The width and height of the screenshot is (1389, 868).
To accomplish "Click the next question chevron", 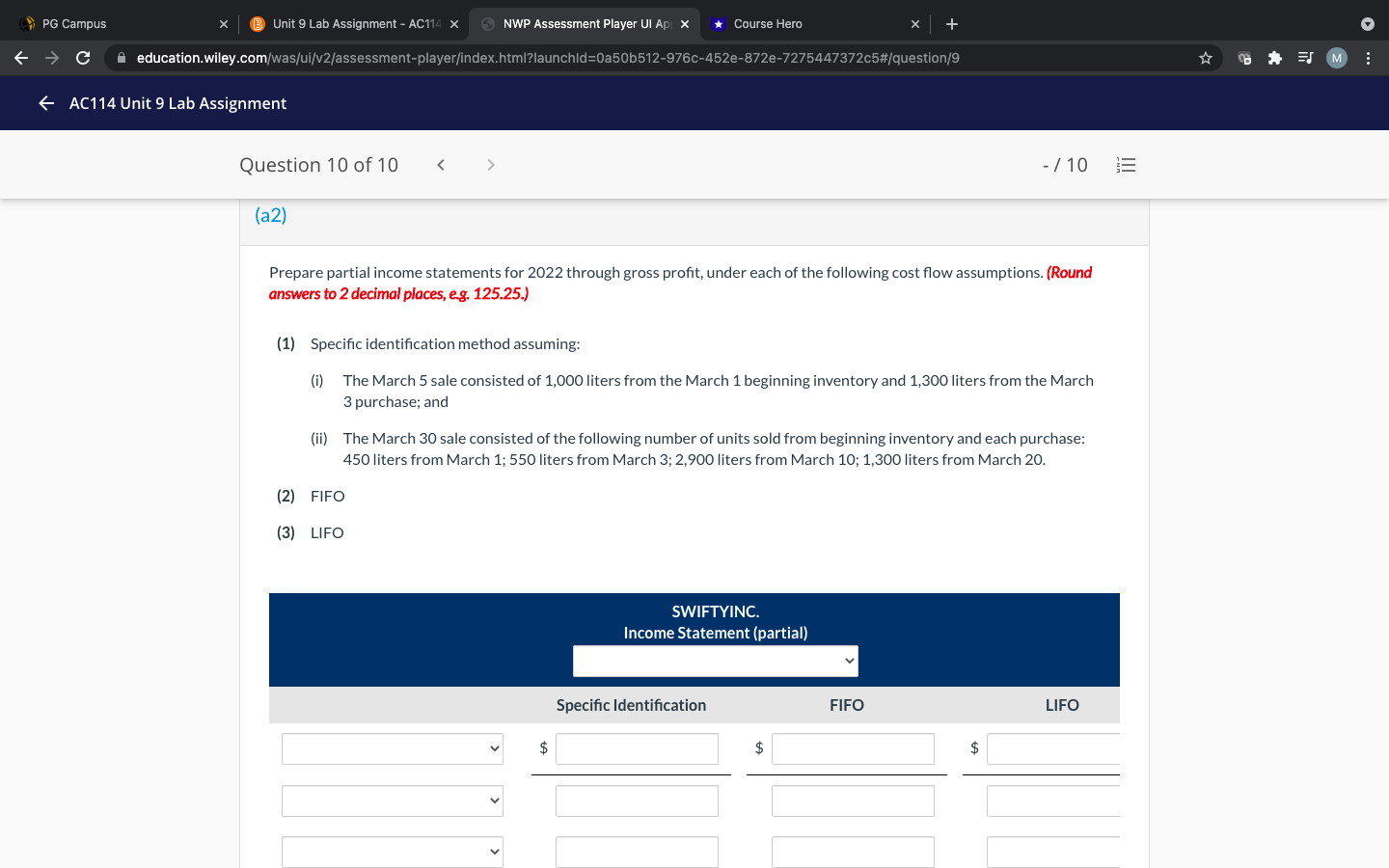I will [x=490, y=165].
